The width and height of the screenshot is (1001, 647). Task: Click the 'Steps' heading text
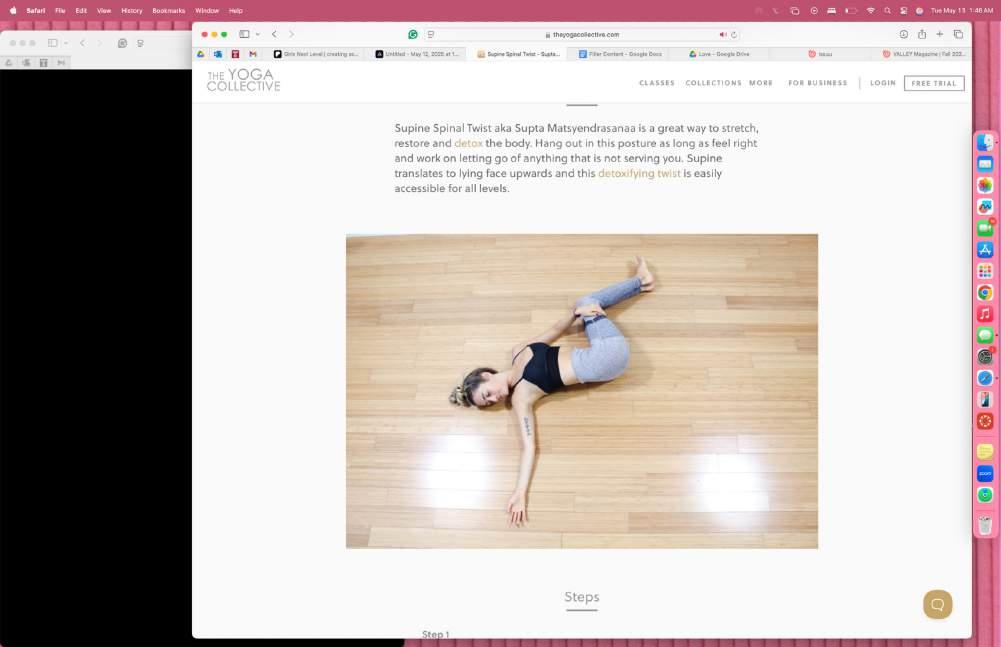582,597
